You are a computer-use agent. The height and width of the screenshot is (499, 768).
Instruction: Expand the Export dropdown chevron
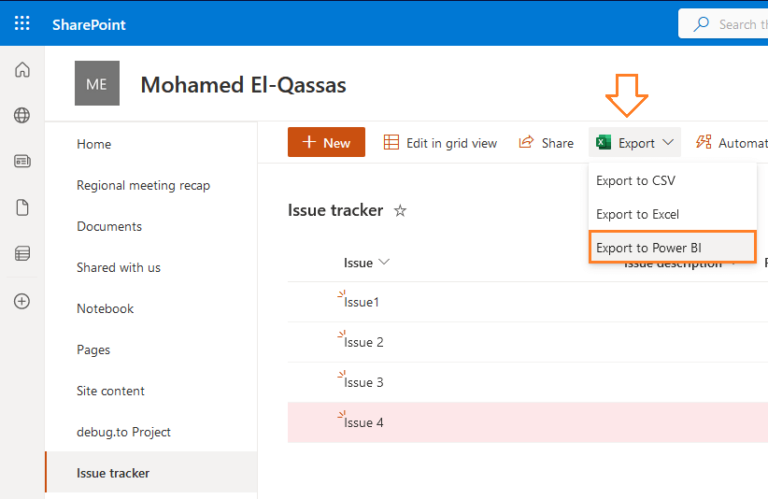pyautogui.click(x=668, y=143)
